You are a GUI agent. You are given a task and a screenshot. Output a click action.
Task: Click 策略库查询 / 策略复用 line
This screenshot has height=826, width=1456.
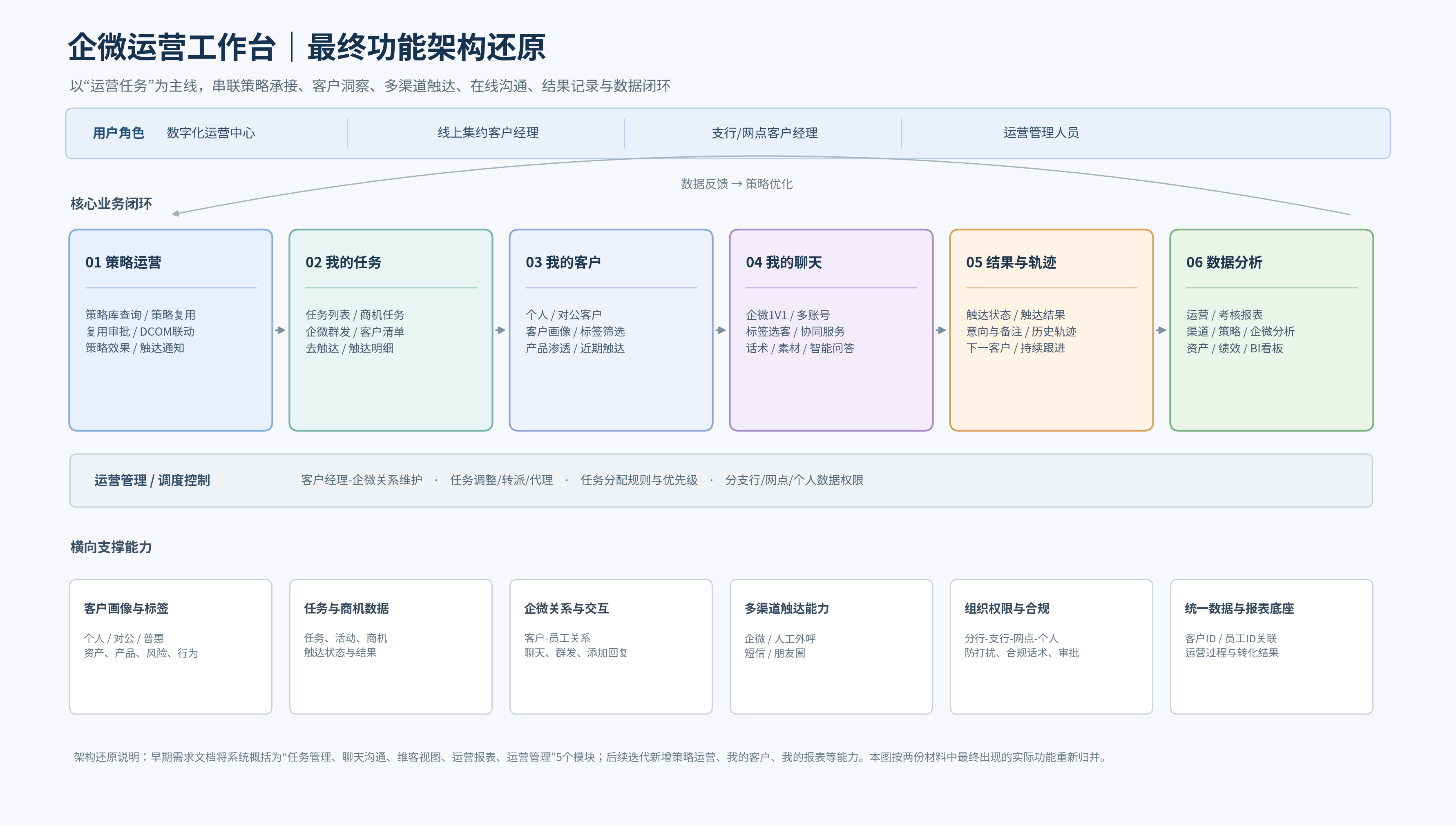[x=140, y=315]
